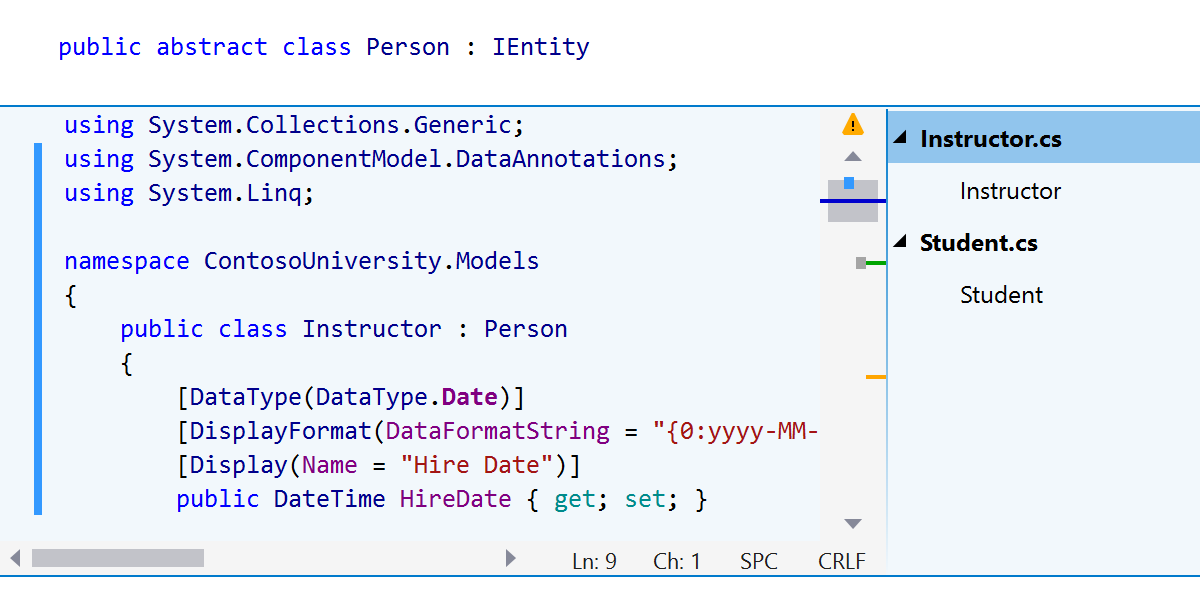Click the green change marker in scroll margin
The width and height of the screenshot is (1200, 600).
point(876,262)
